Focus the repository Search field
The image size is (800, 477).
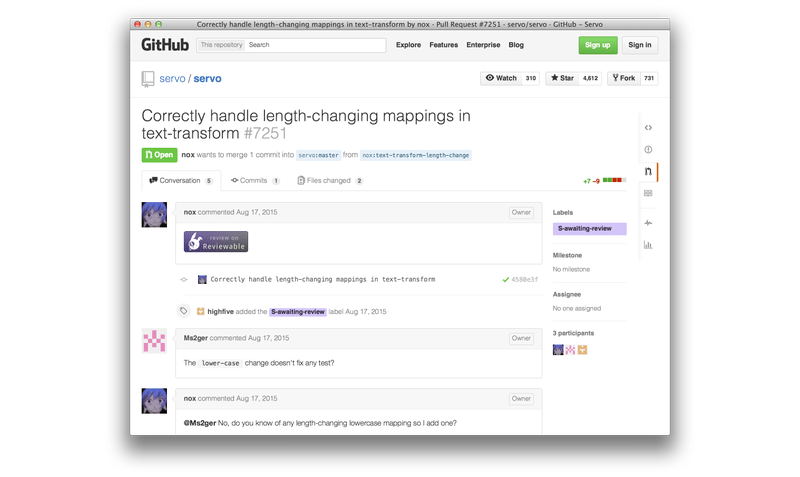coord(315,45)
